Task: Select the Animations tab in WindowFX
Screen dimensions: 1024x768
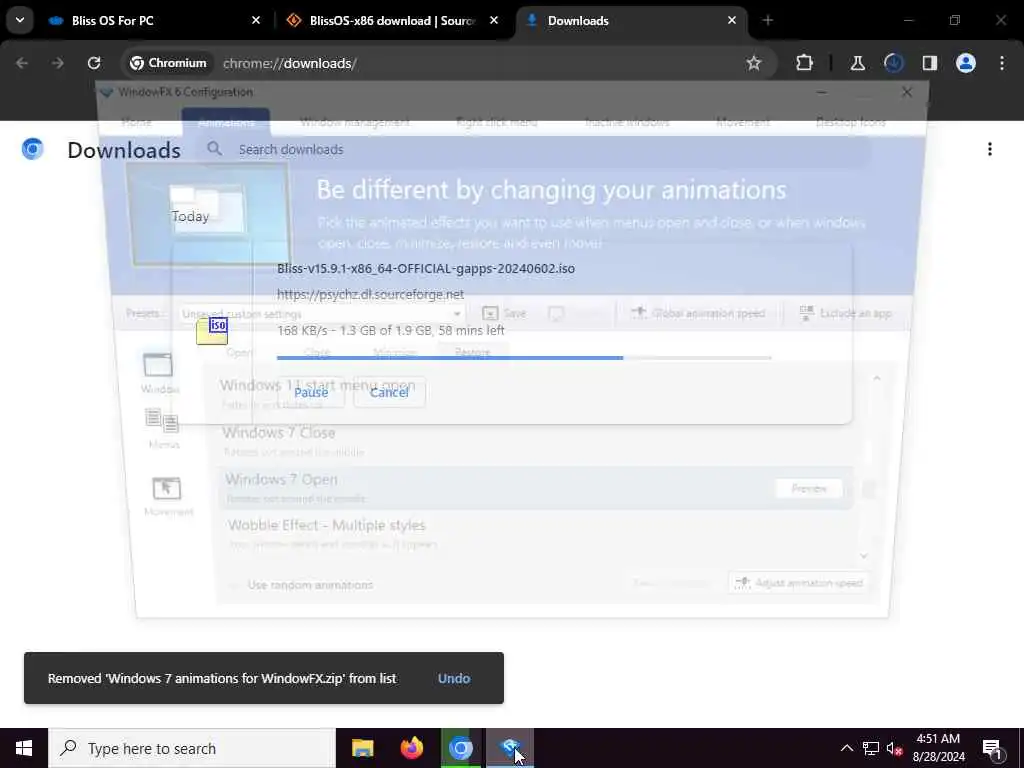Action: pyautogui.click(x=226, y=122)
